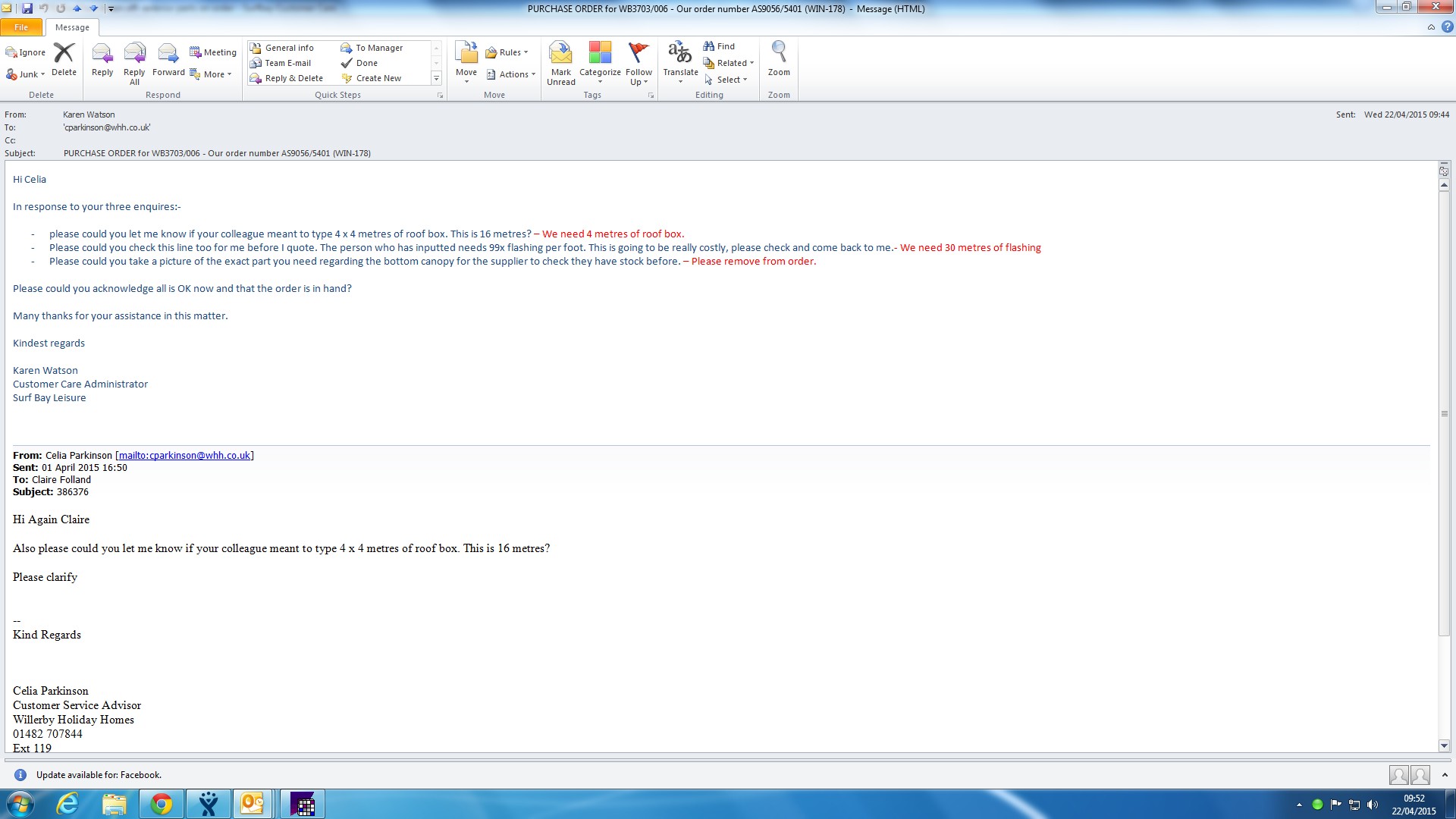This screenshot has height=819, width=1456.
Task: Open the cparkinson@whh.co.uk mailto link
Action: 184,455
